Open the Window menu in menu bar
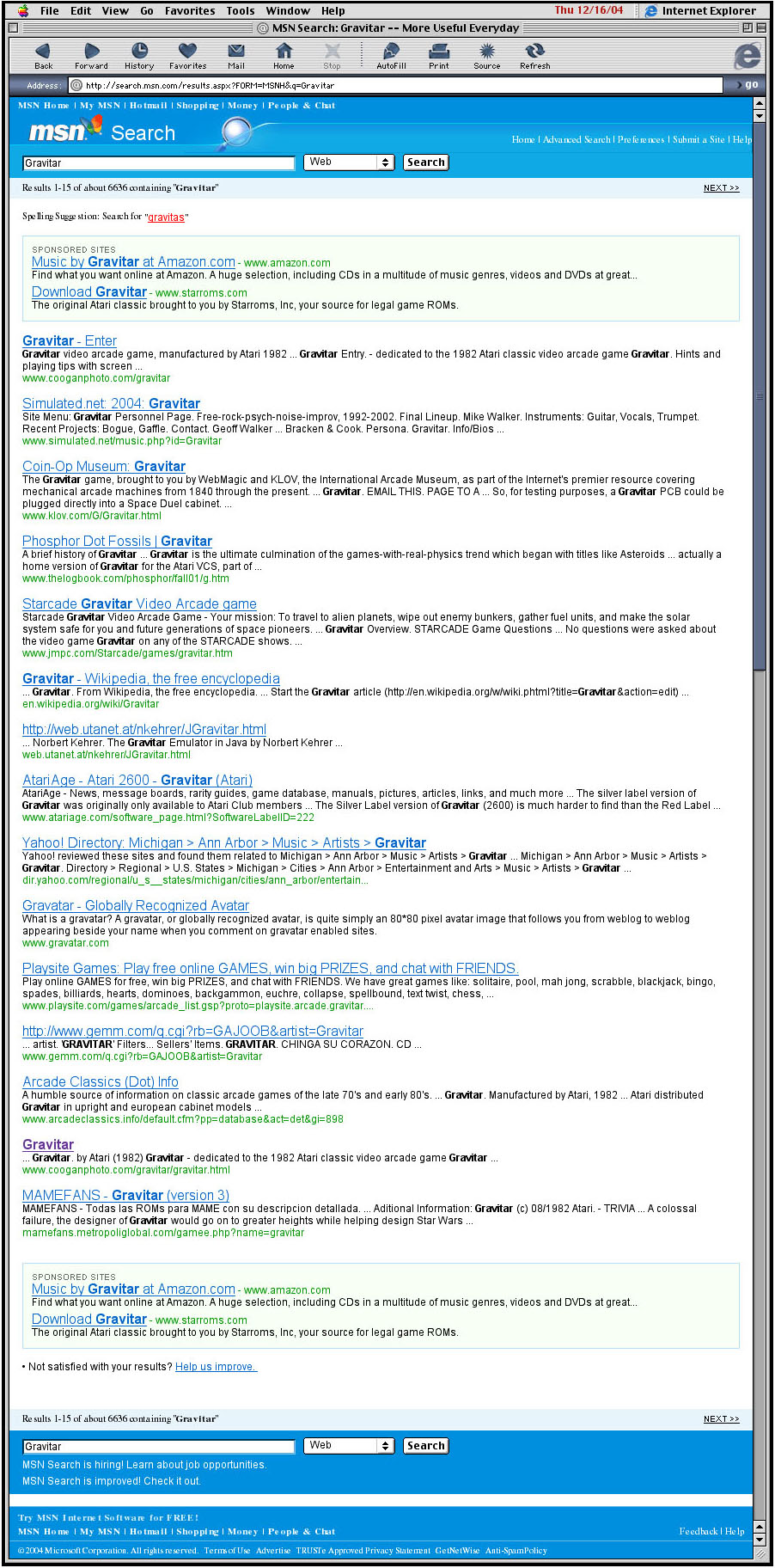Screen dimensions: 775x1568 [287, 11]
